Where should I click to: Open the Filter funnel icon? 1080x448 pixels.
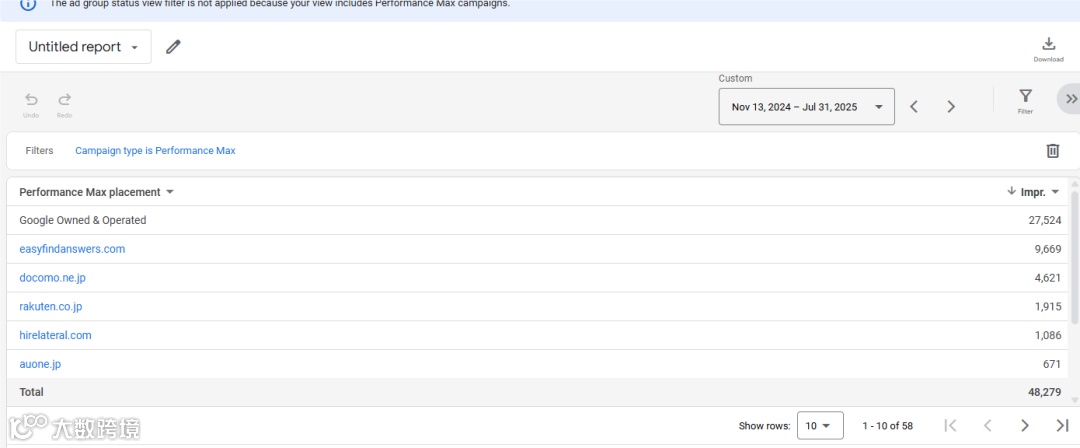coord(1025,101)
